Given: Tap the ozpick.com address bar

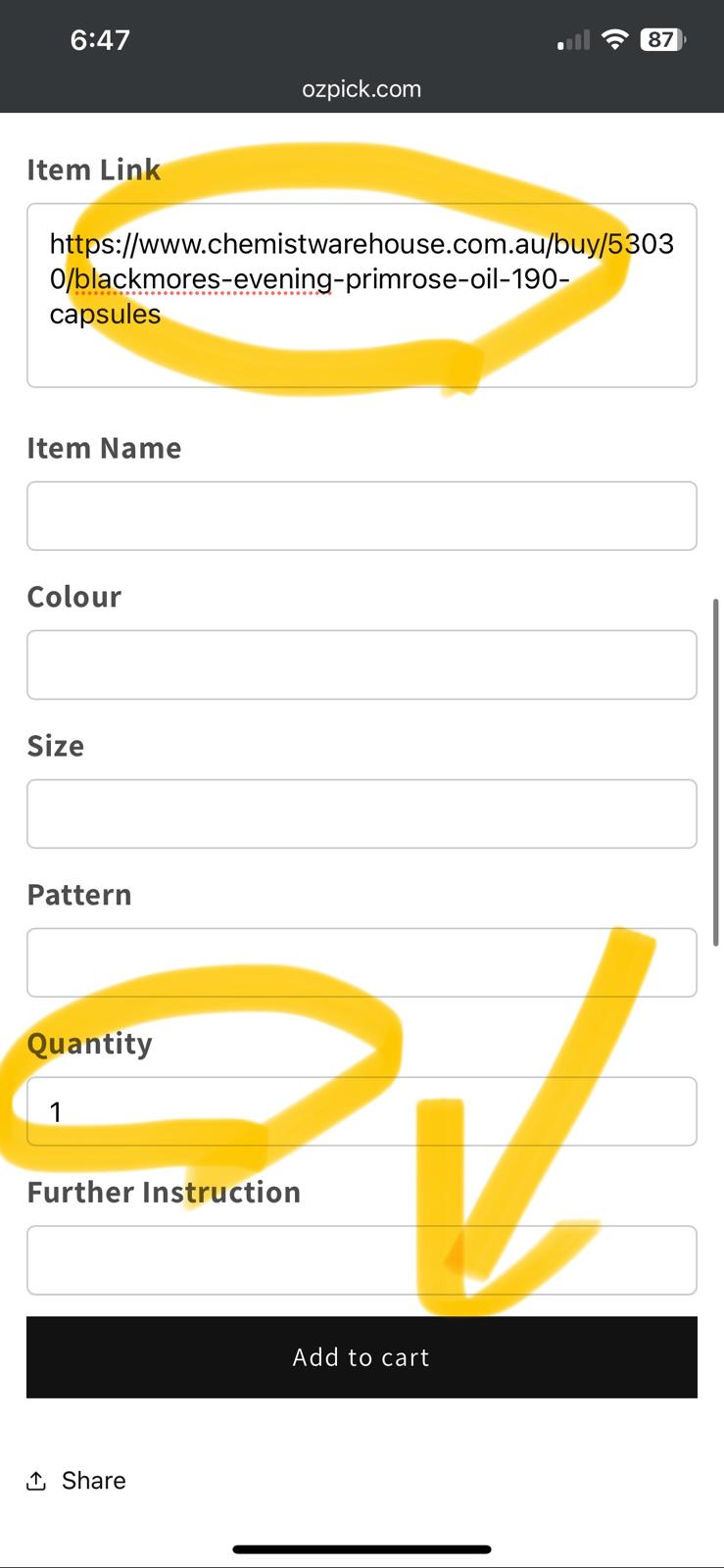Looking at the screenshot, I should click(362, 88).
